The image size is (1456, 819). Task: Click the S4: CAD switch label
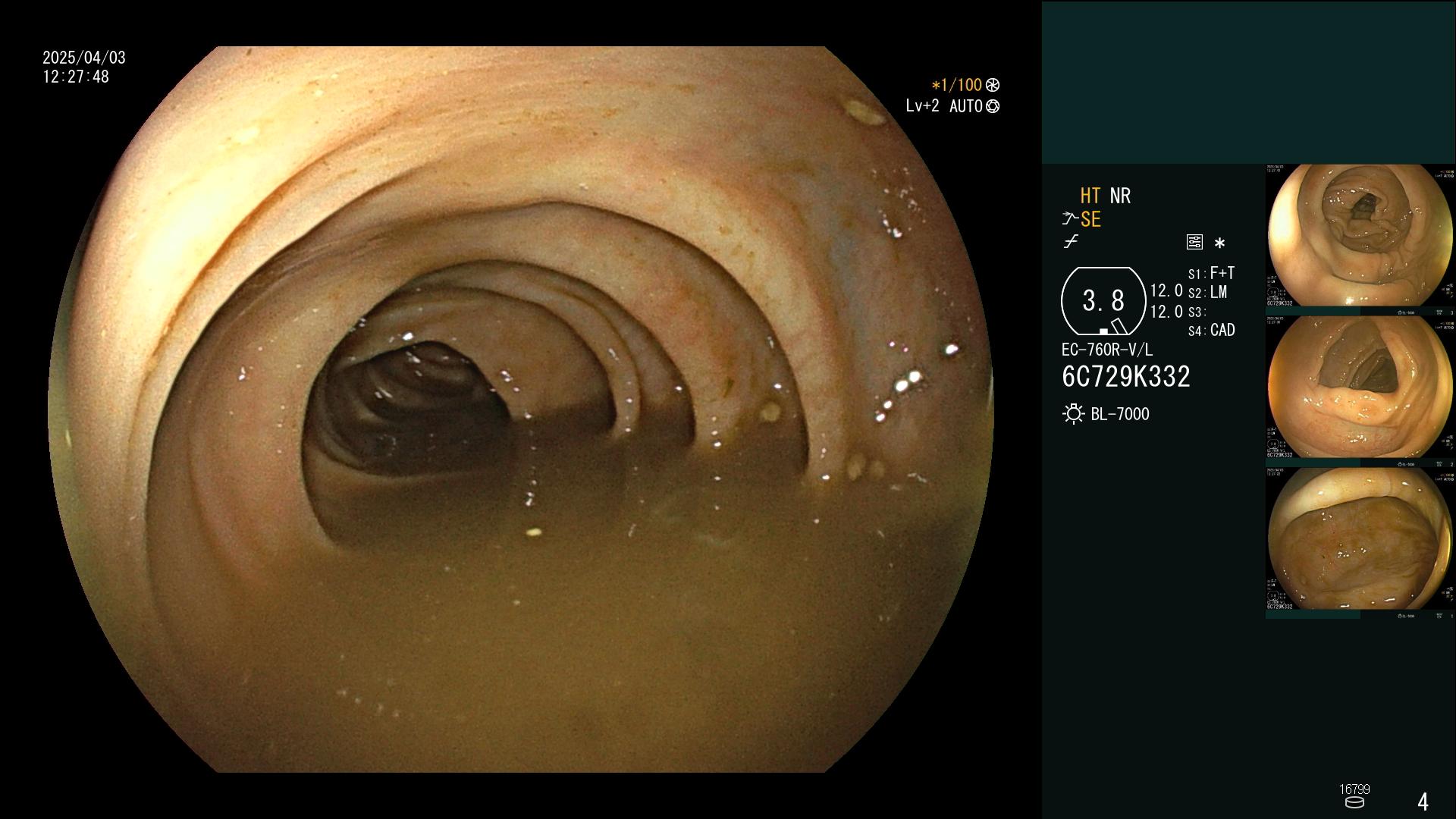click(1211, 330)
